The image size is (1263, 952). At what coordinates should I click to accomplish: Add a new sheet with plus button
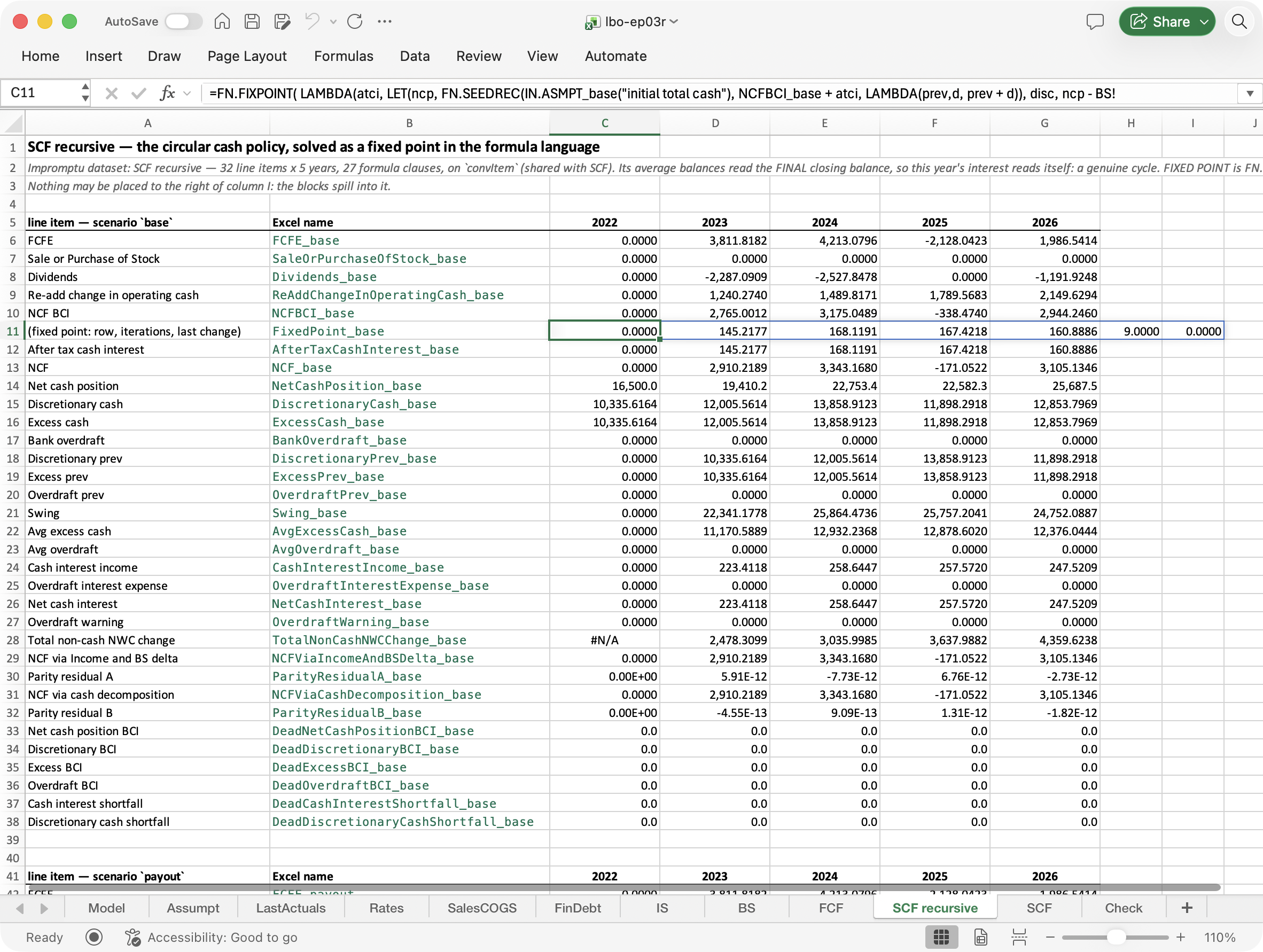click(1187, 908)
